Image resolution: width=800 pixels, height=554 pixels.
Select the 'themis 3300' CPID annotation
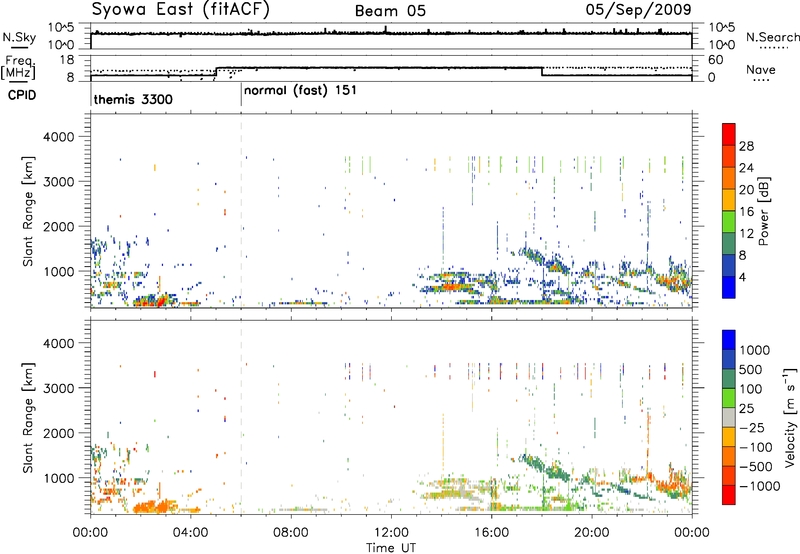133,99
